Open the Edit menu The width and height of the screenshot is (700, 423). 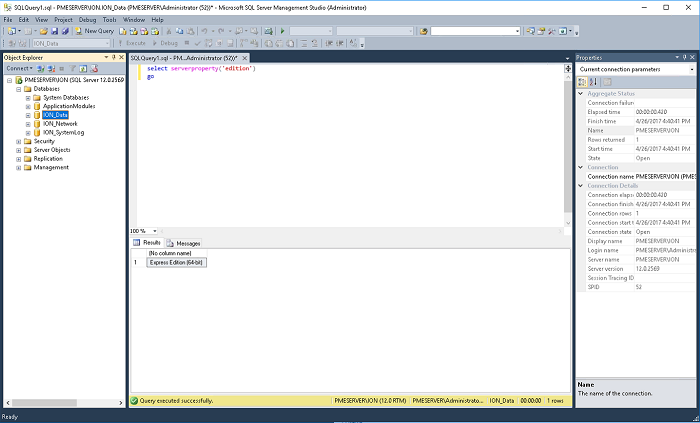pos(24,20)
